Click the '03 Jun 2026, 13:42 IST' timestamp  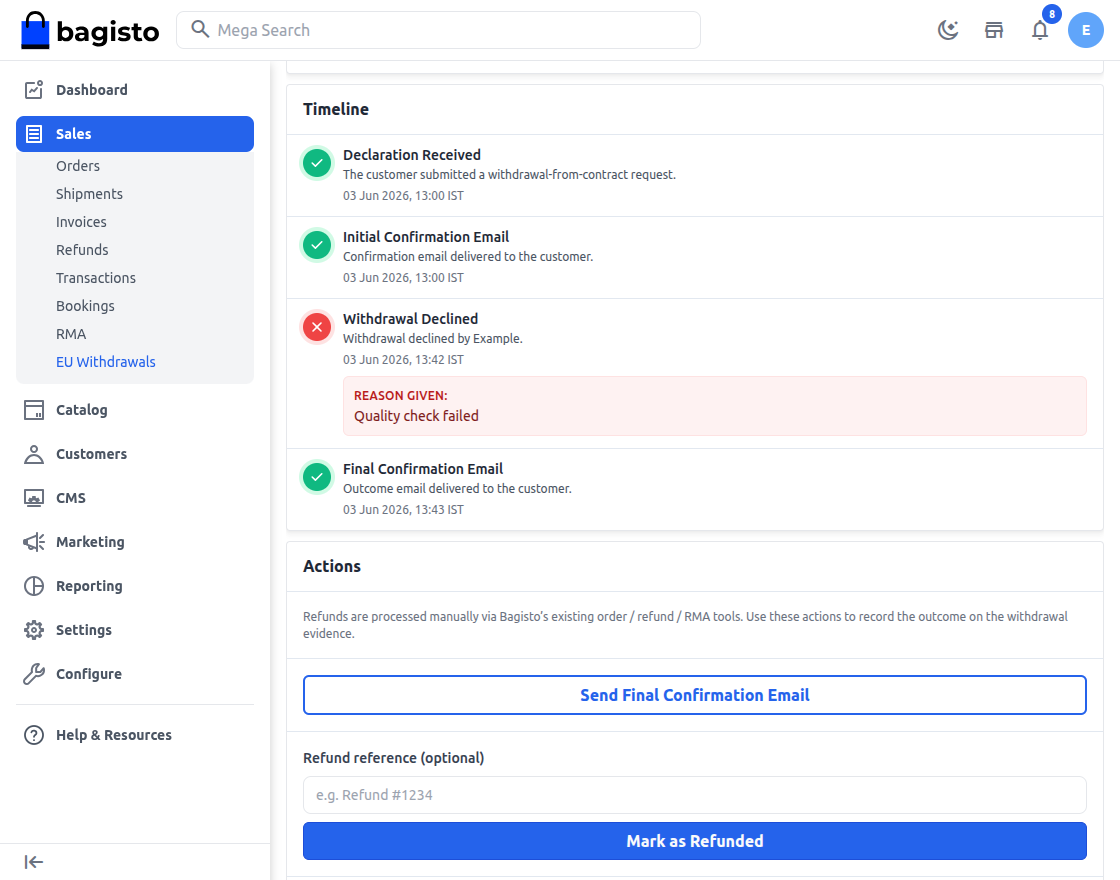(x=403, y=359)
